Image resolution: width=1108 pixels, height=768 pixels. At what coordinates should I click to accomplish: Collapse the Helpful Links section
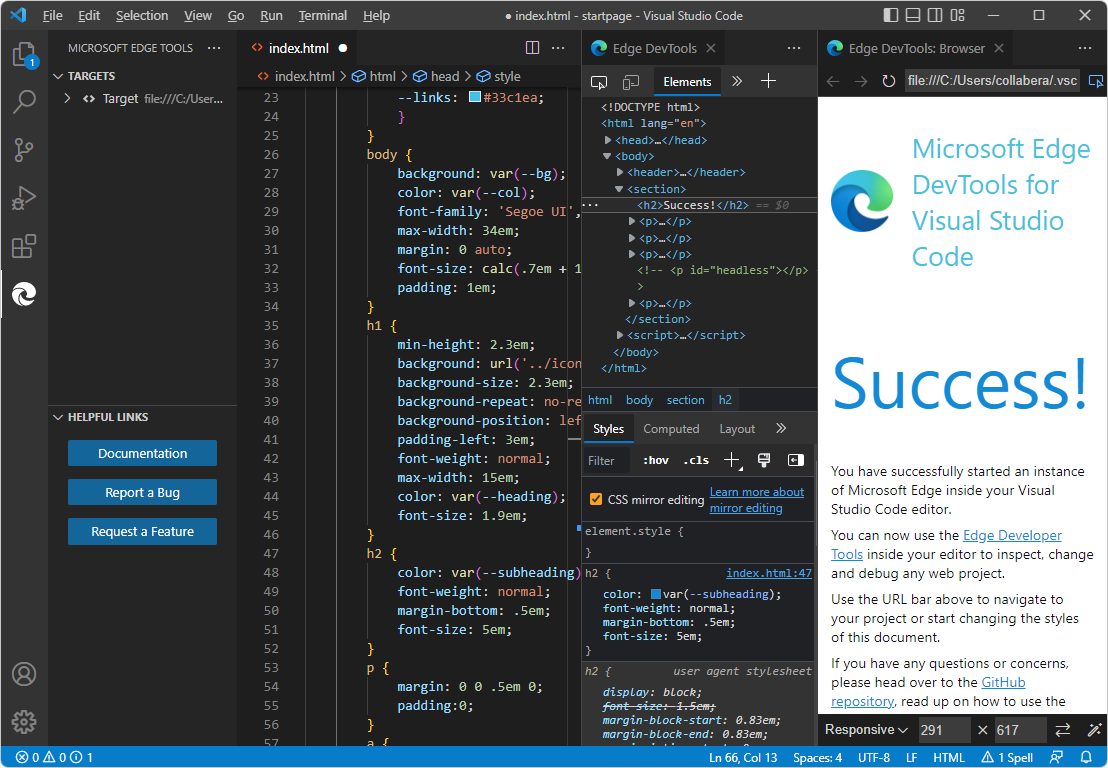(57, 417)
